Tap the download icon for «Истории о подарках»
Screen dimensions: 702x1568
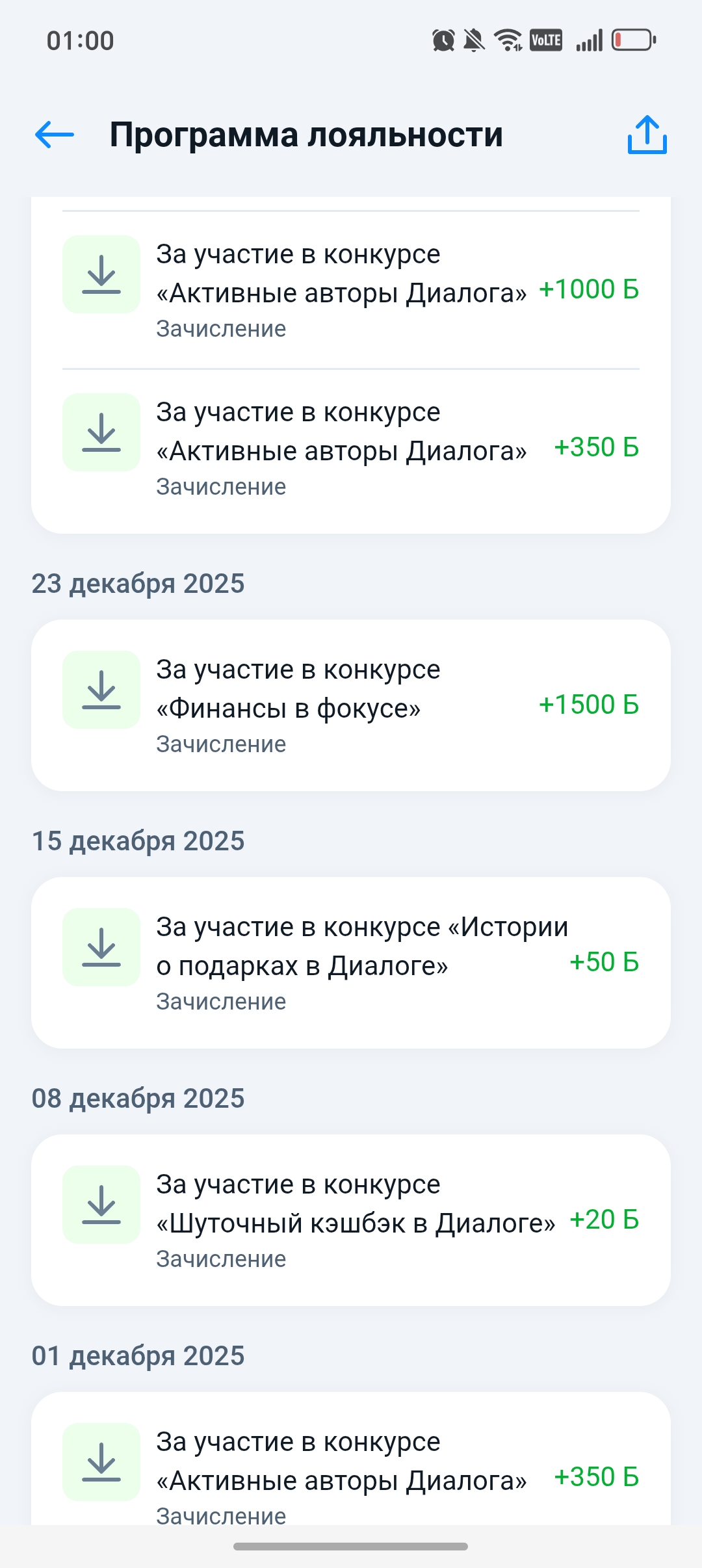point(101,947)
